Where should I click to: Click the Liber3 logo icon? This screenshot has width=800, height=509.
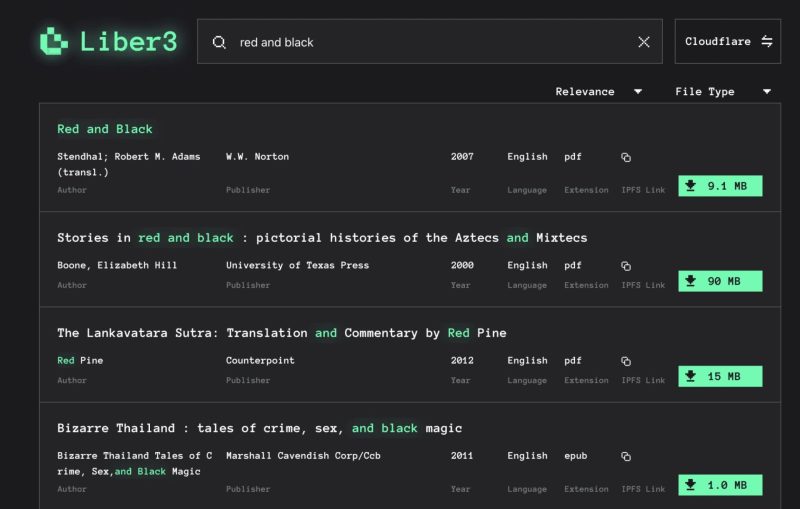(x=54, y=41)
